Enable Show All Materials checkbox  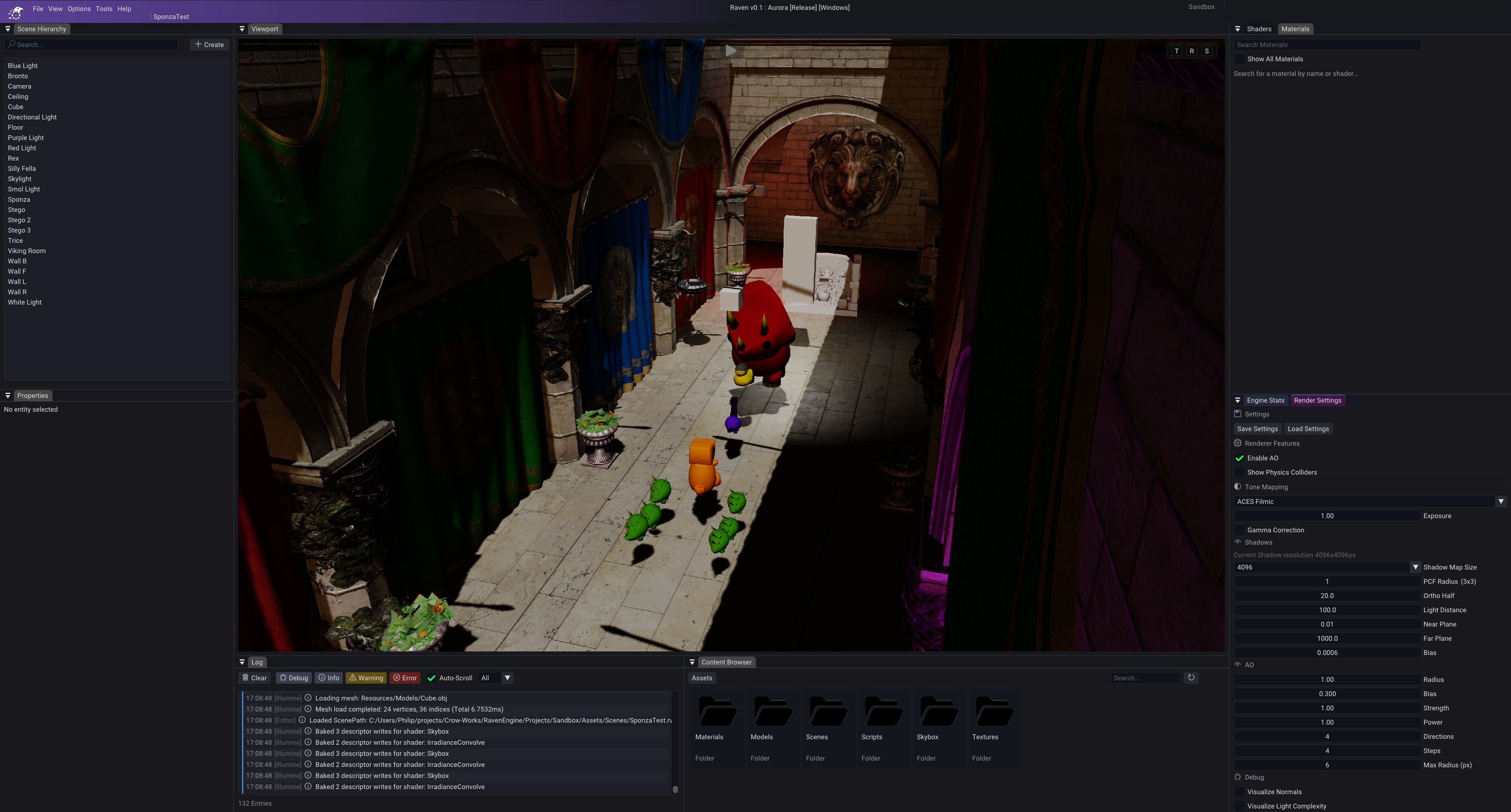[1239, 59]
